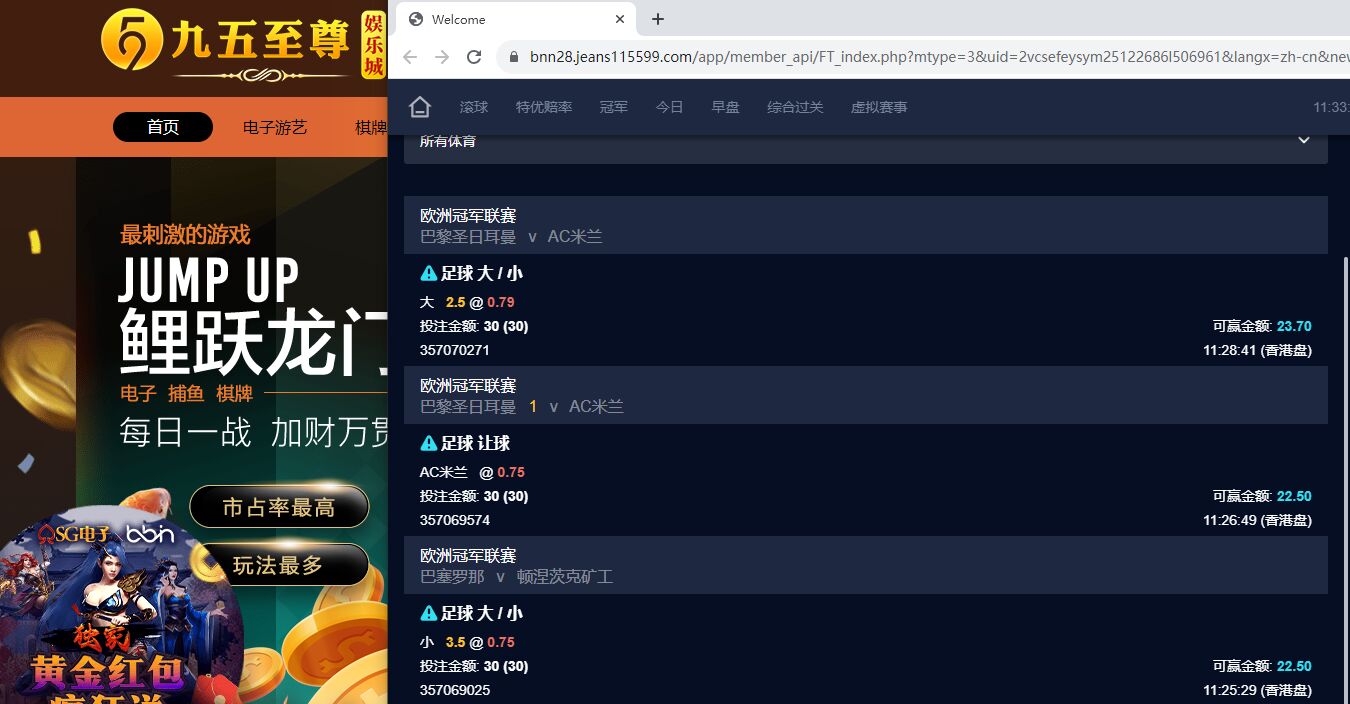Click warning icon beside 足球 大 / 小 for bet 357070271
The height and width of the screenshot is (704, 1350).
[428, 273]
